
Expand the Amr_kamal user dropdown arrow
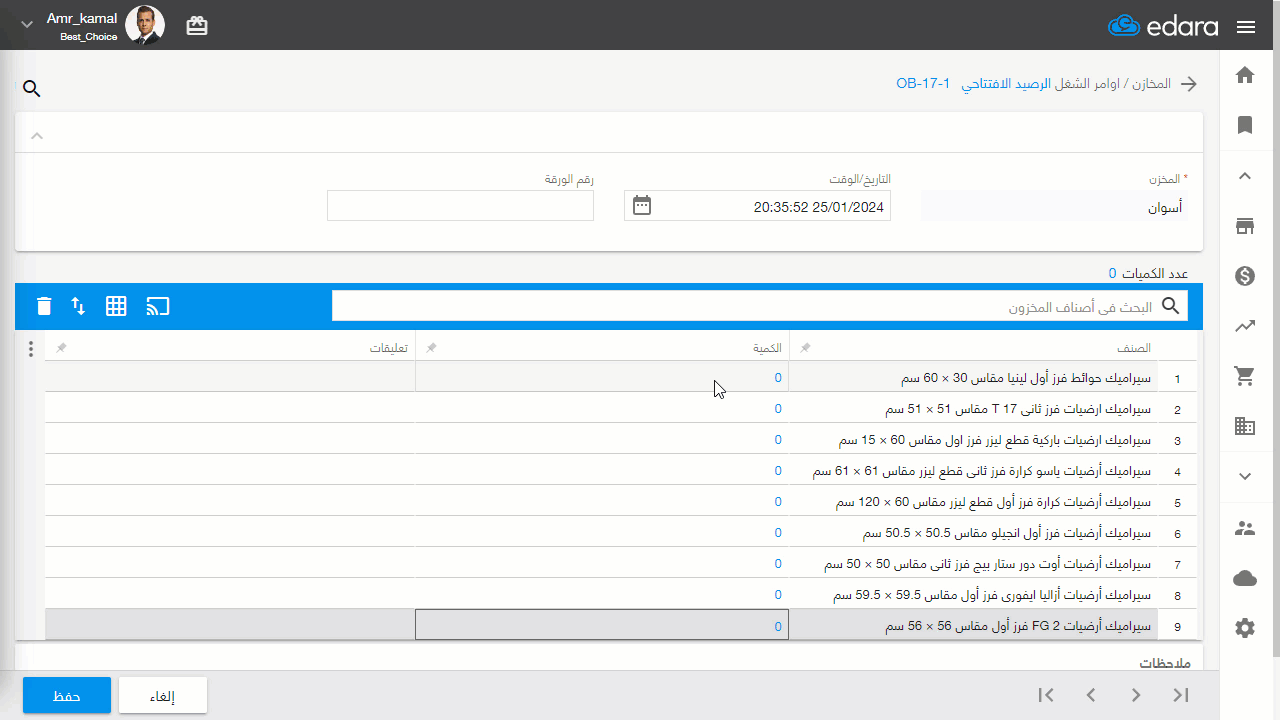pyautogui.click(x=27, y=25)
